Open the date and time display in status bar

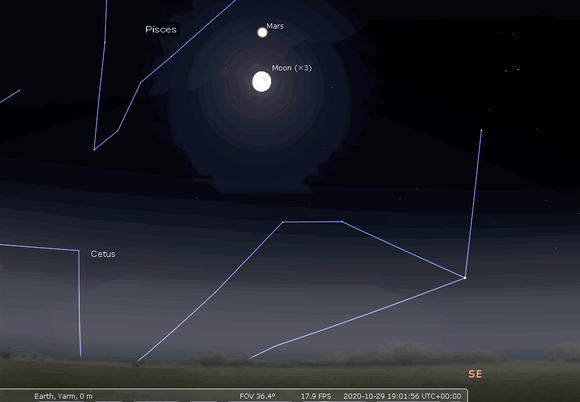402,396
